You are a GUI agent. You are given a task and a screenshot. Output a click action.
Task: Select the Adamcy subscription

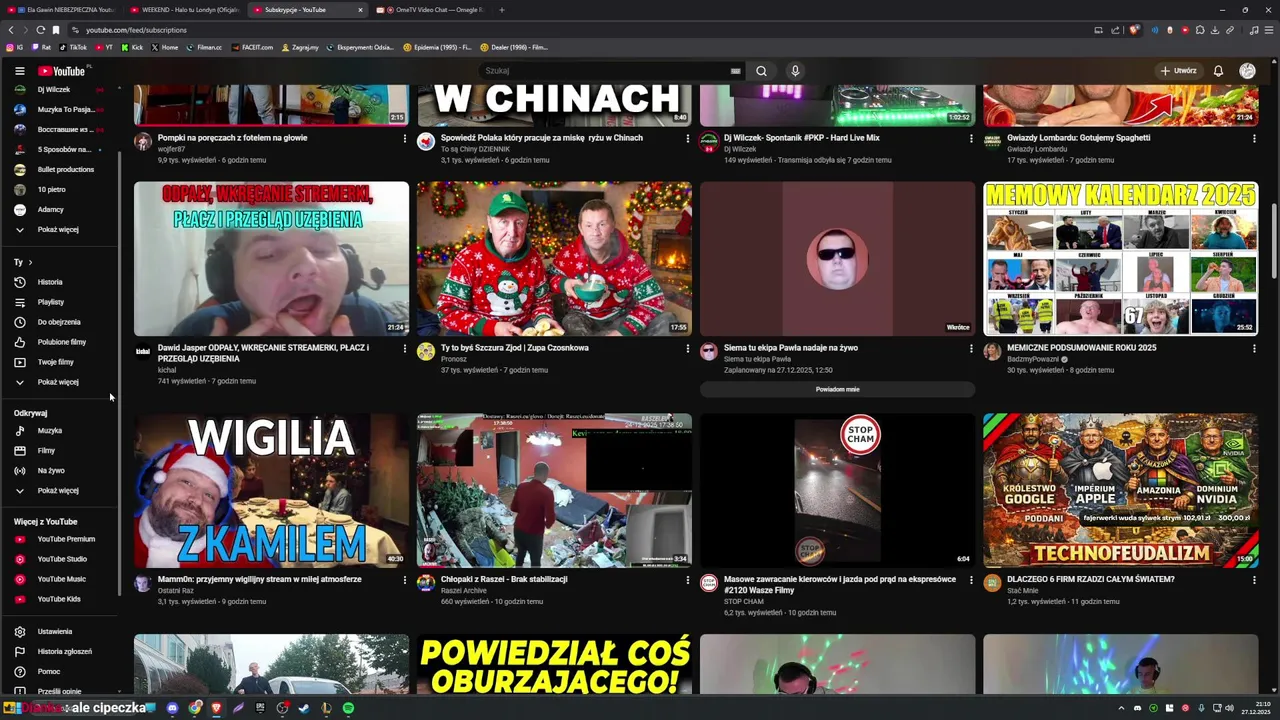[60, 209]
